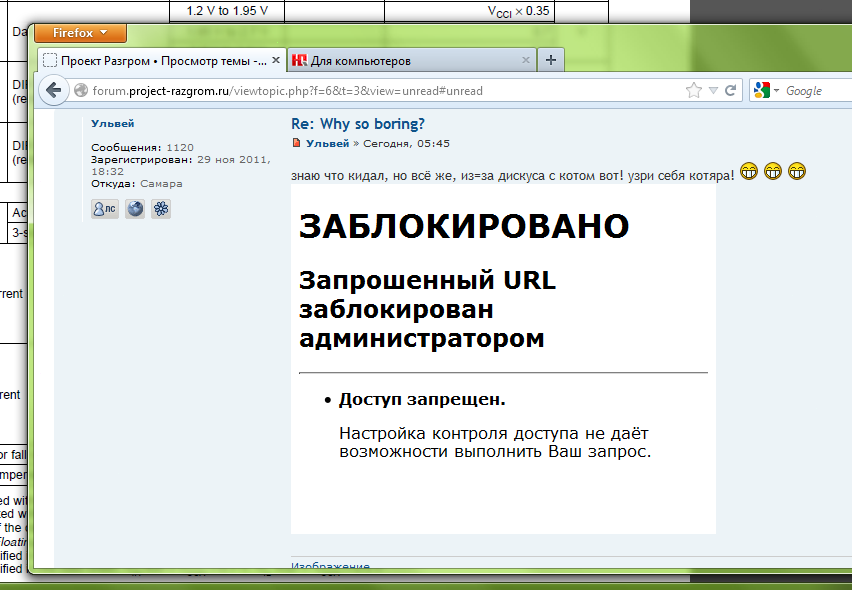Switch to the Для компьютеров tab
The image size is (852, 590).
click(x=400, y=60)
